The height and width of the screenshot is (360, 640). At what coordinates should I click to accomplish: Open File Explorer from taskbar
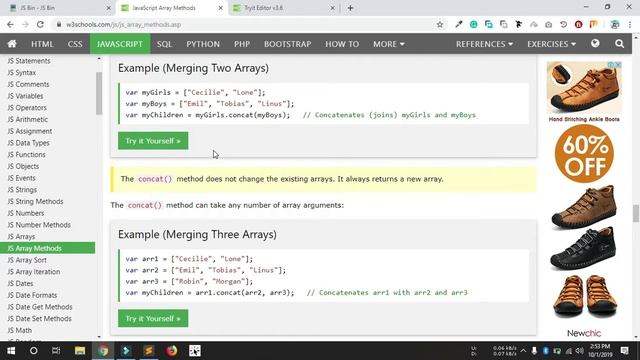tap(80, 351)
